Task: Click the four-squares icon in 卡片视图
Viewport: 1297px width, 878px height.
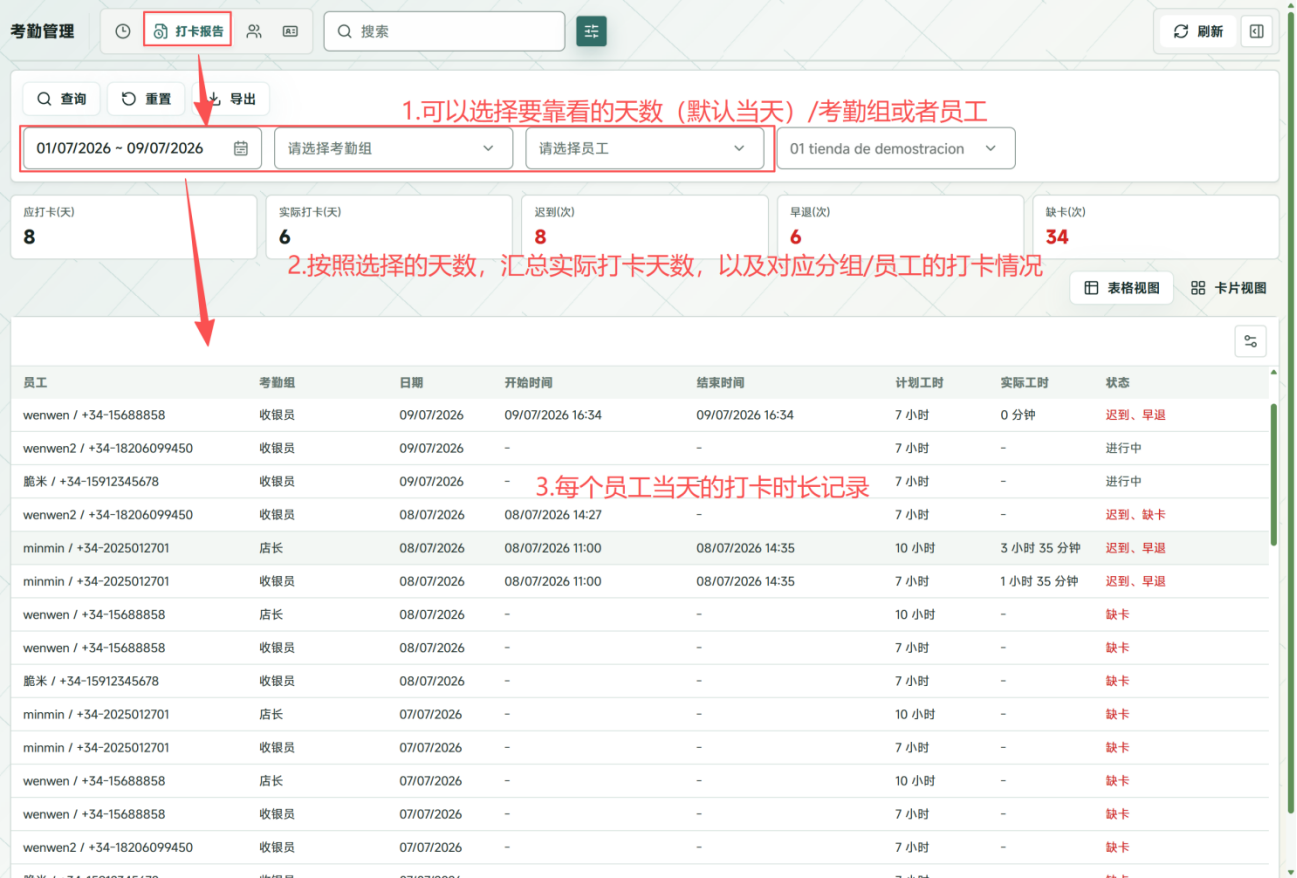Action: (1198, 288)
